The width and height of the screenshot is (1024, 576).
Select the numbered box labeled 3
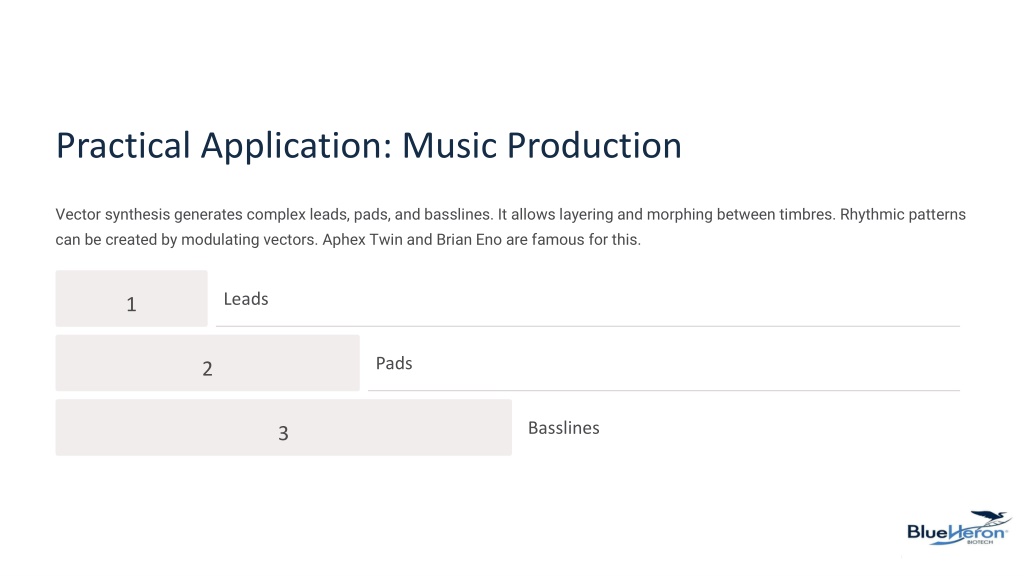[283, 428]
